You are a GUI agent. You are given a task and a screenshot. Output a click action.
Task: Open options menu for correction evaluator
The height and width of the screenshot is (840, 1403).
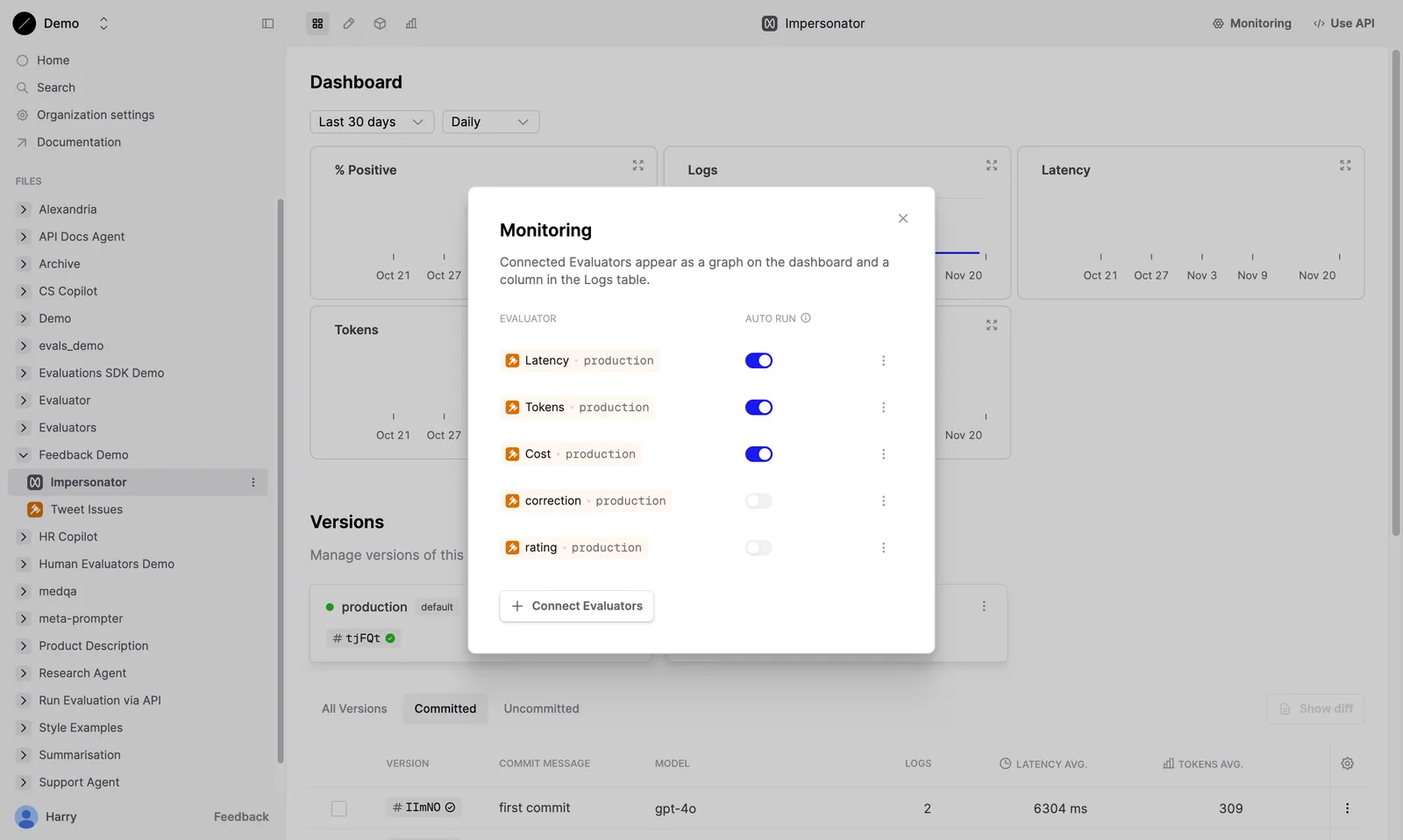883,501
